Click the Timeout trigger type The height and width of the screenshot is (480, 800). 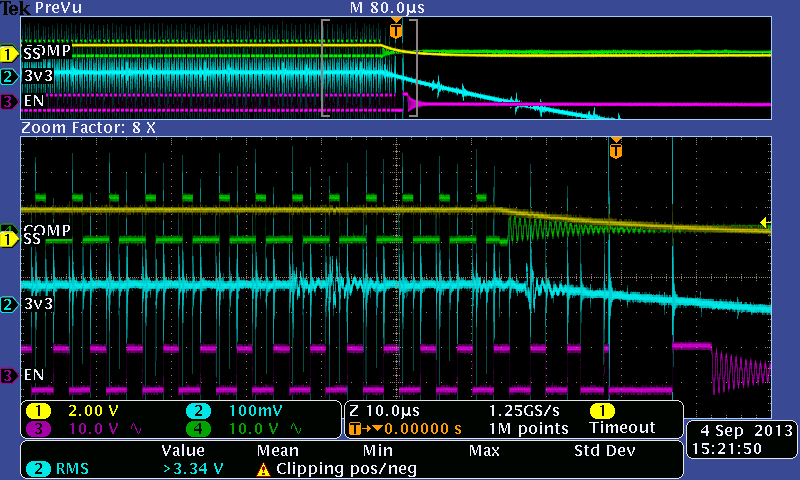click(x=622, y=427)
